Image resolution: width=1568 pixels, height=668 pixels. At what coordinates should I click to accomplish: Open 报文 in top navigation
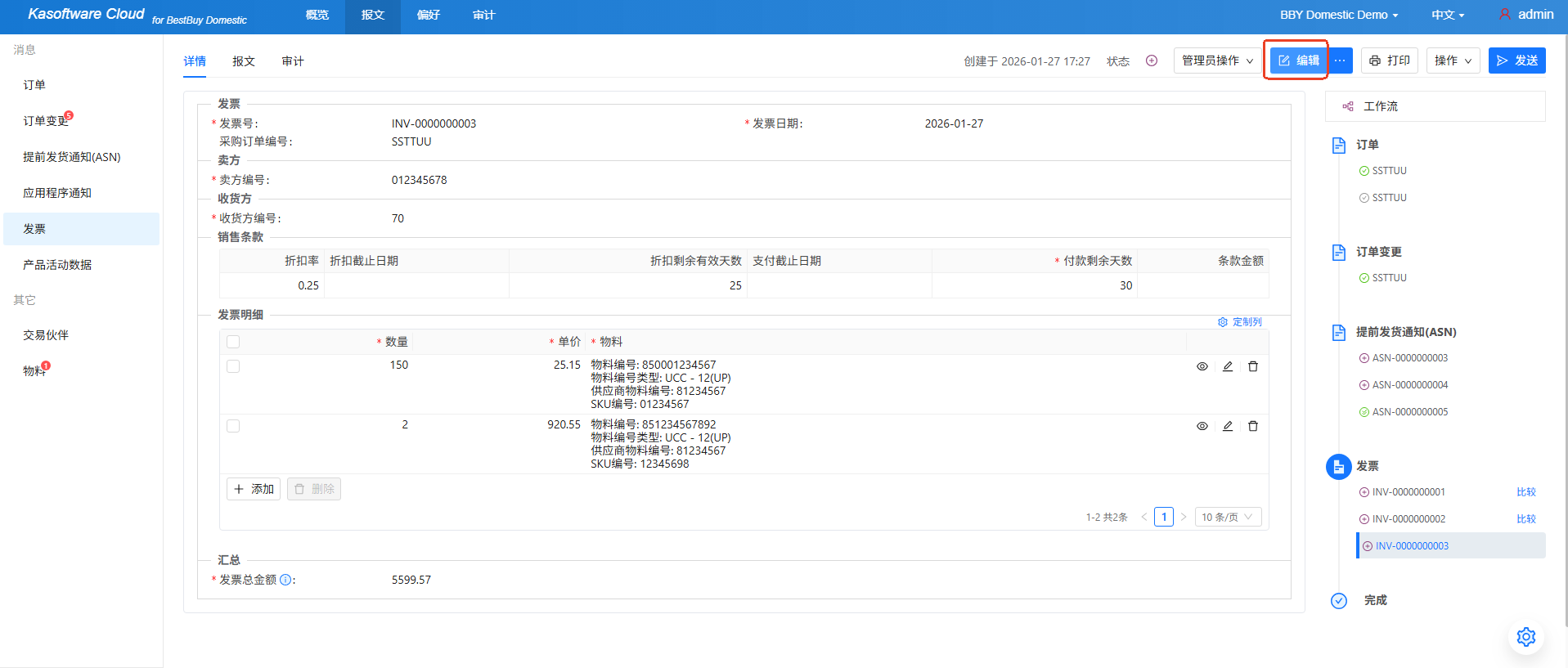click(x=373, y=15)
